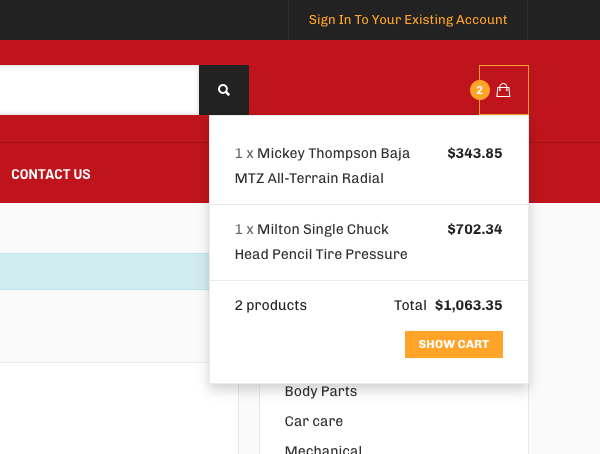Viewport: 600px width, 454px height.
Task: Select the Car care category
Action: [x=314, y=421]
